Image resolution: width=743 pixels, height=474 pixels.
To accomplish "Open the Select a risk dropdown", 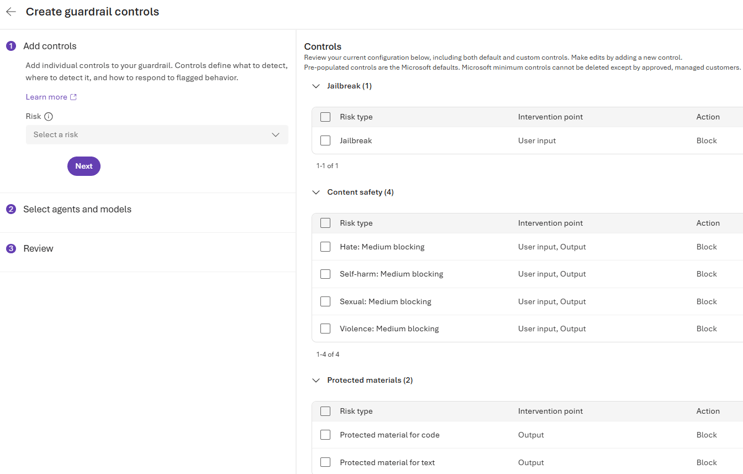I will 156,135.
